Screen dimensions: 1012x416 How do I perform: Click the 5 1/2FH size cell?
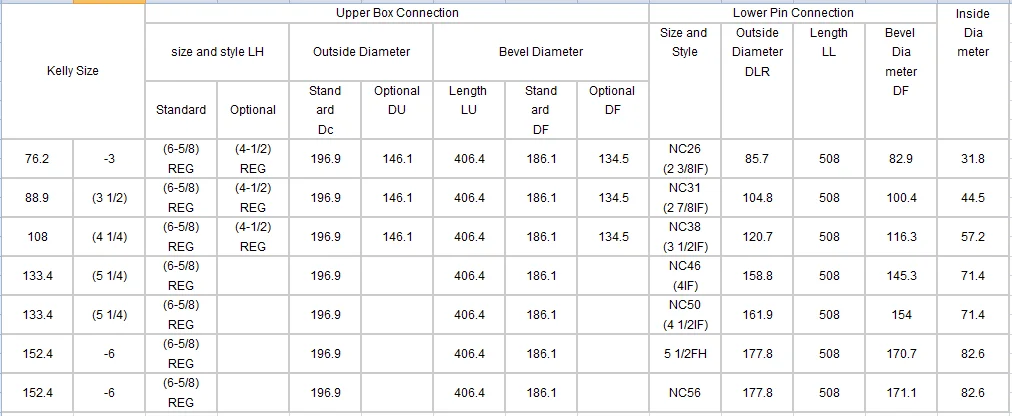pyautogui.click(x=685, y=353)
